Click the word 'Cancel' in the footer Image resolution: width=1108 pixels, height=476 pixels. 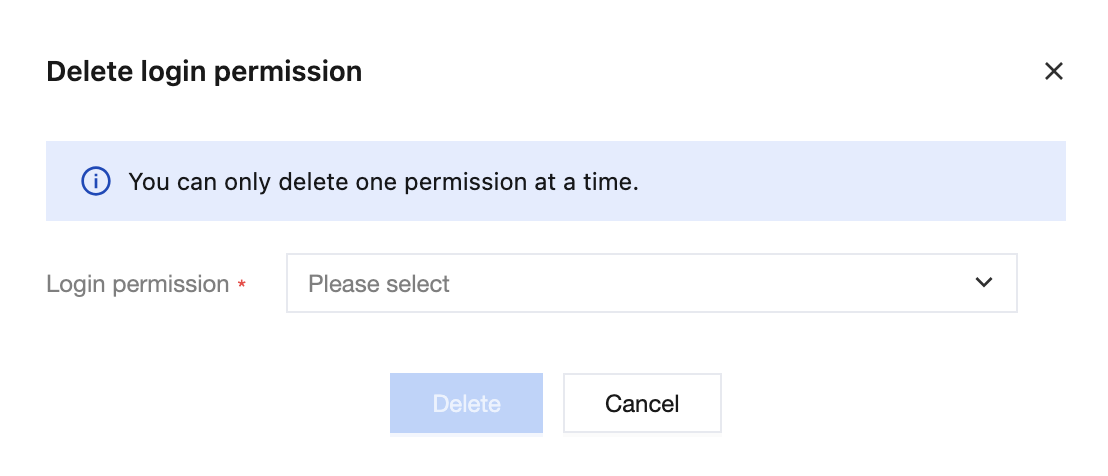[x=642, y=404]
